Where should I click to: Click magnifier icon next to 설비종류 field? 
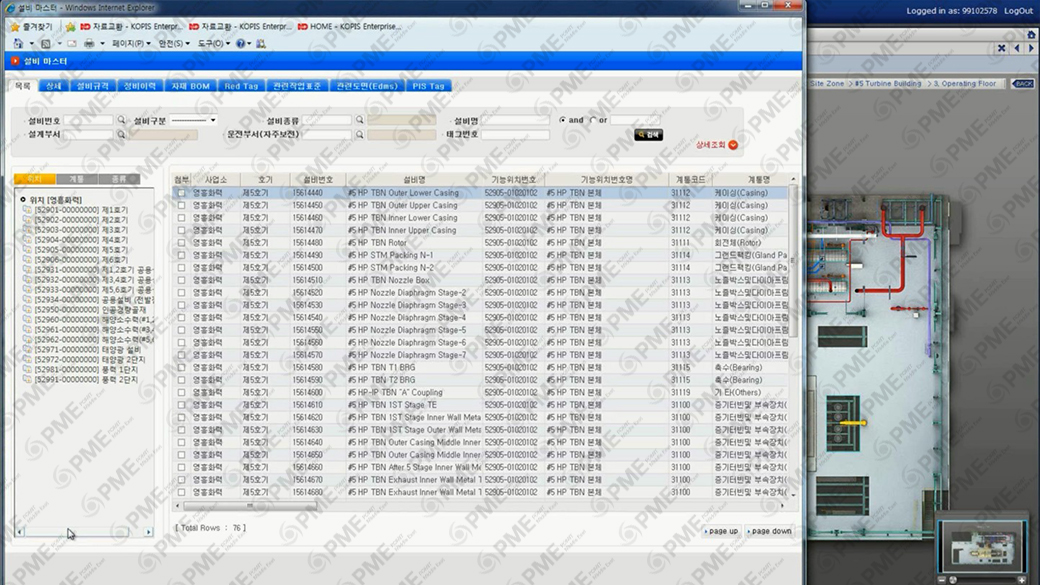(x=359, y=120)
